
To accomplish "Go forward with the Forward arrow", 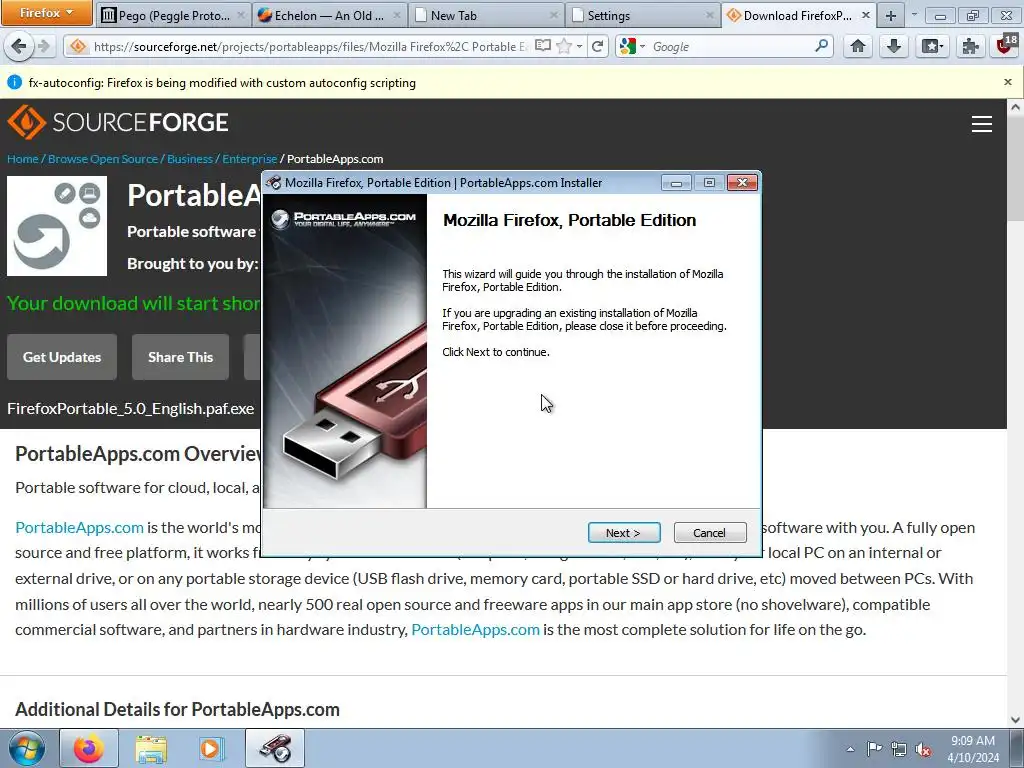I will pos(44,46).
